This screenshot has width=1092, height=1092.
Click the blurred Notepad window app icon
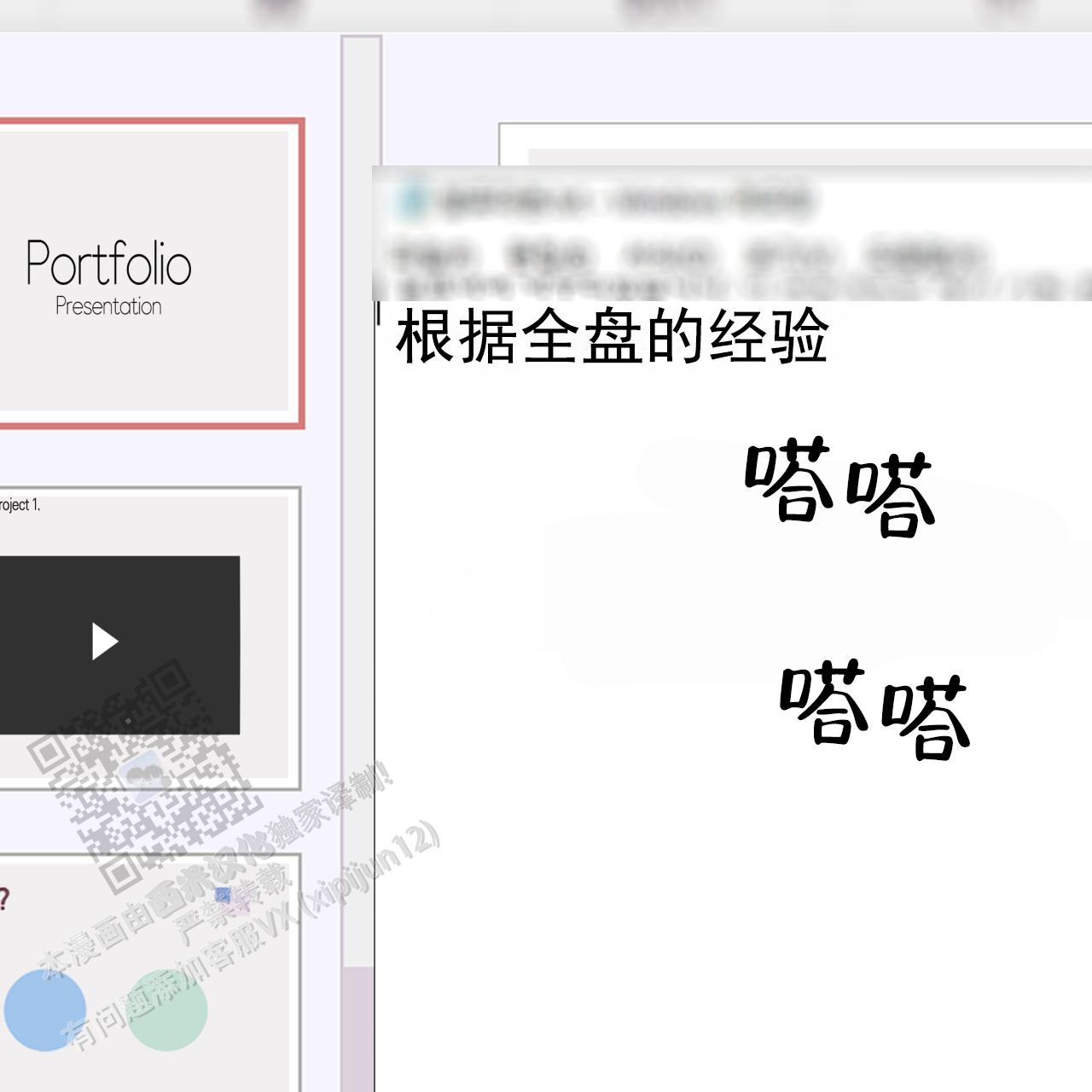click(413, 201)
